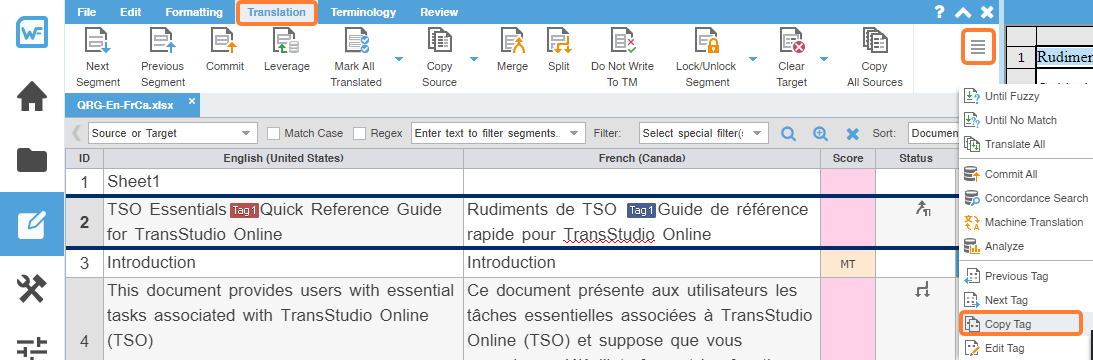This screenshot has height=360, width=1093.
Task: Switch to the Formatting tab
Action: (x=194, y=12)
